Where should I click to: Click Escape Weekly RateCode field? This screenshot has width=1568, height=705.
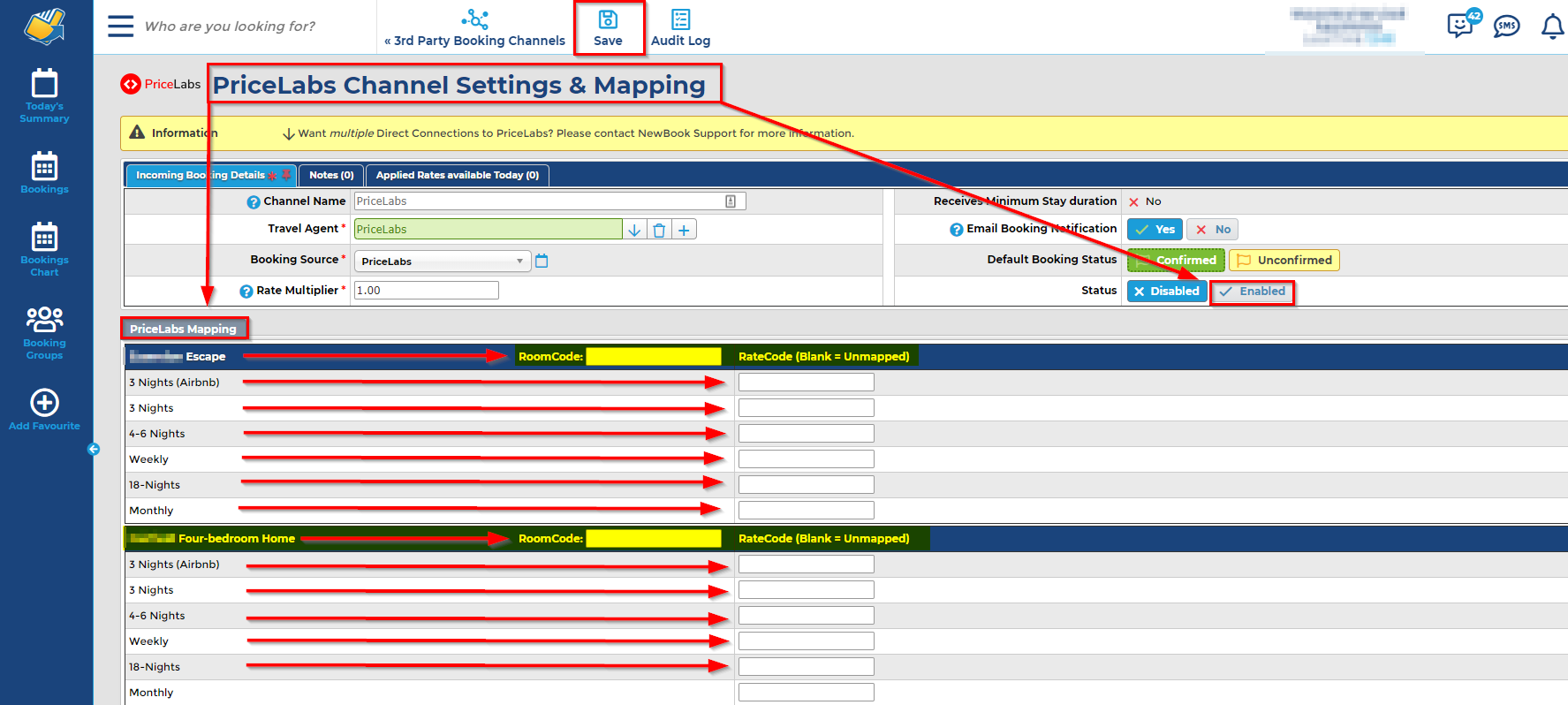(807, 459)
